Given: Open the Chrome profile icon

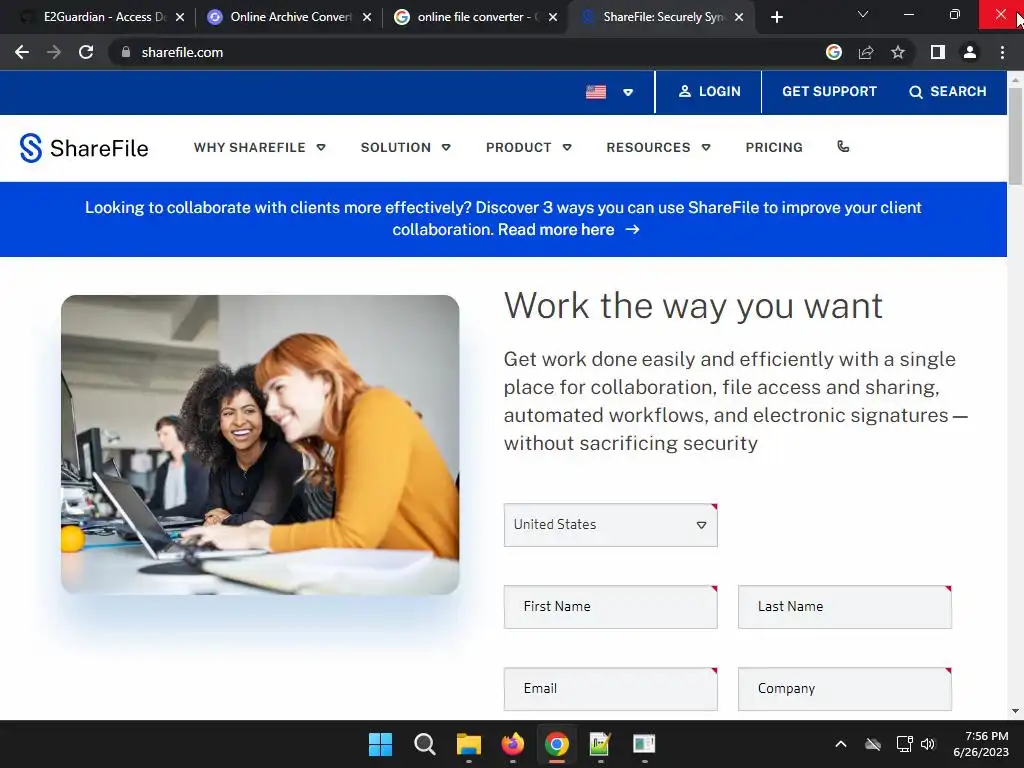Looking at the screenshot, I should [970, 52].
